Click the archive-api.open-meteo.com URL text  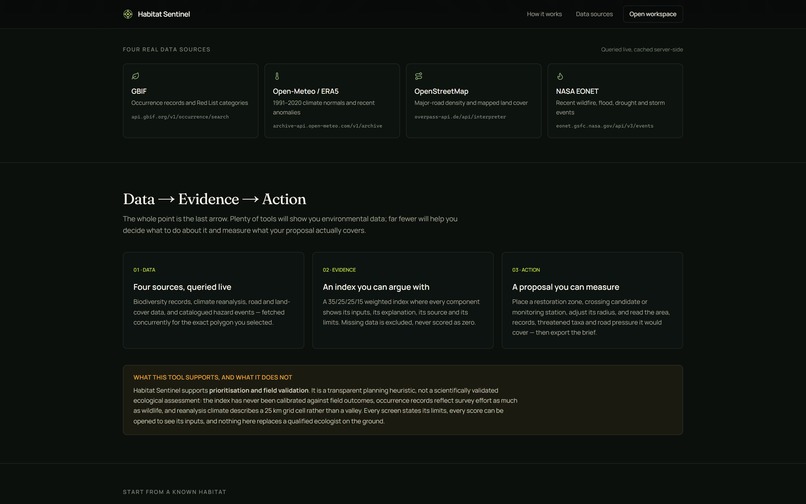click(327, 126)
